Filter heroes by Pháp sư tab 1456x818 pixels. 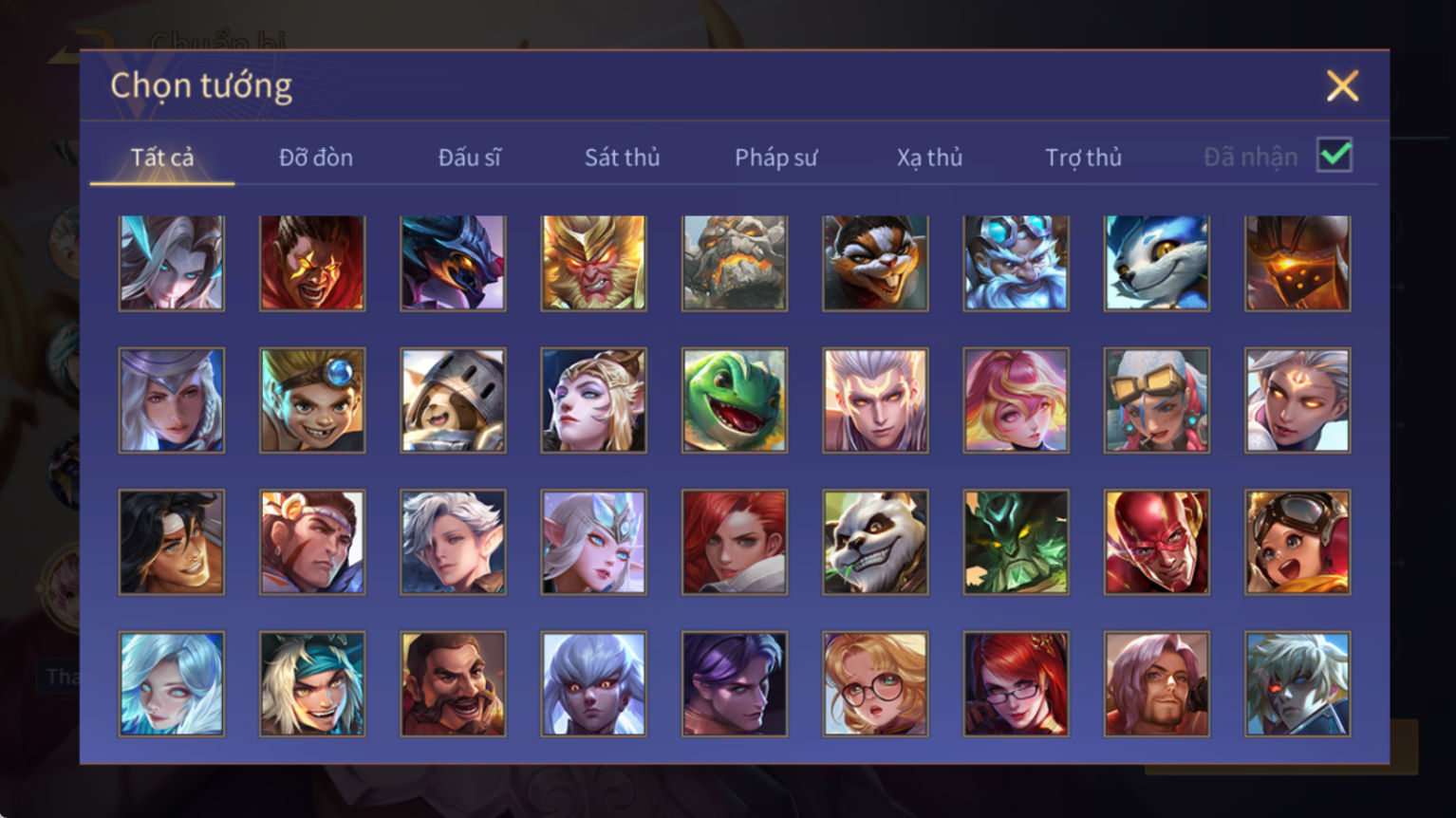pos(775,158)
